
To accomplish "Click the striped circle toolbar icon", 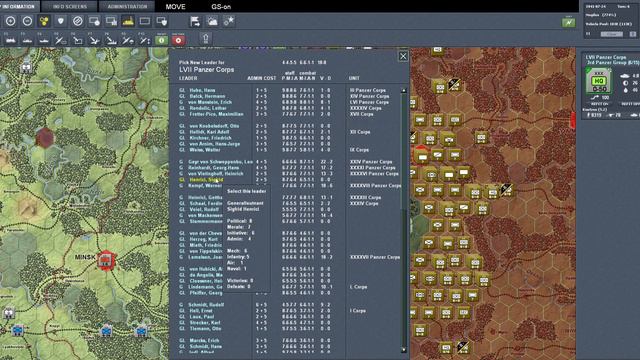I will 78,21.
